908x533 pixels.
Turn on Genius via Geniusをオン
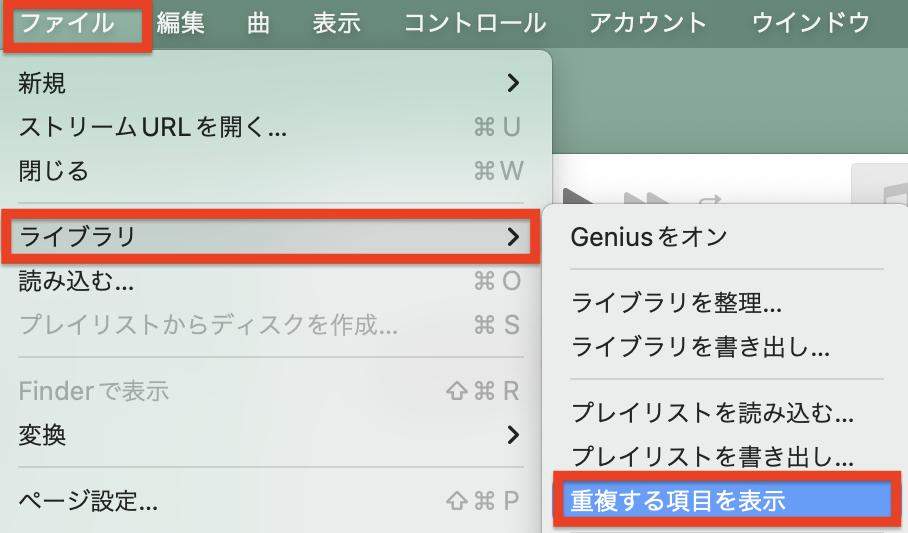[648, 237]
